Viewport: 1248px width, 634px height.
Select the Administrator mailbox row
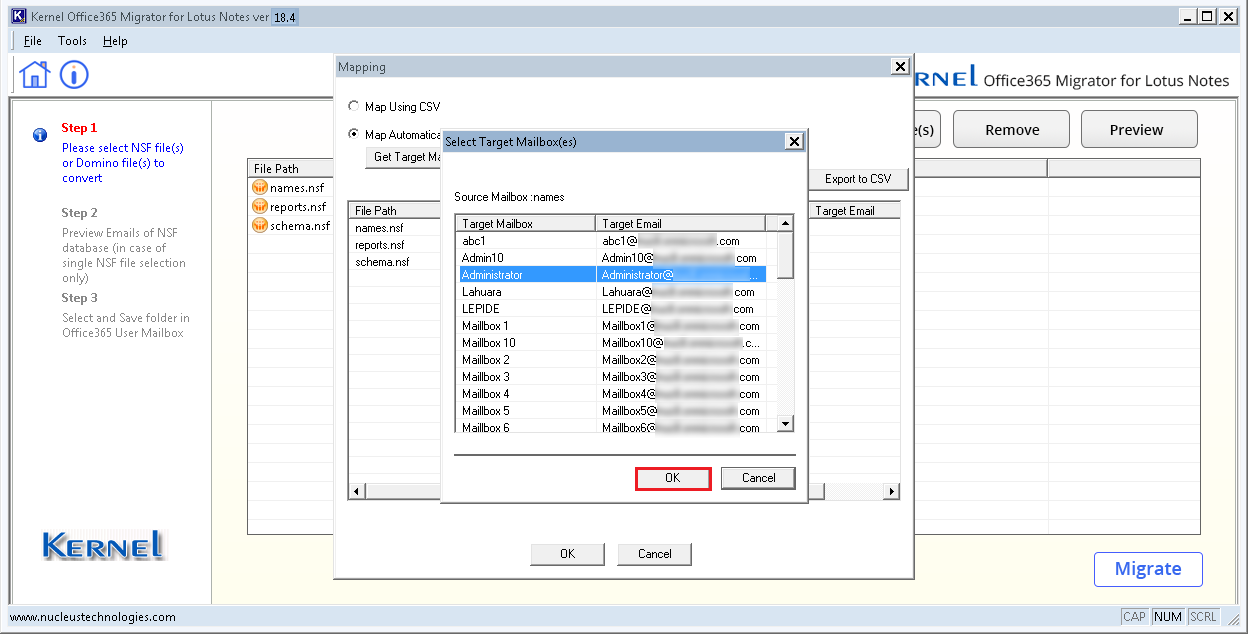pyautogui.click(x=613, y=275)
